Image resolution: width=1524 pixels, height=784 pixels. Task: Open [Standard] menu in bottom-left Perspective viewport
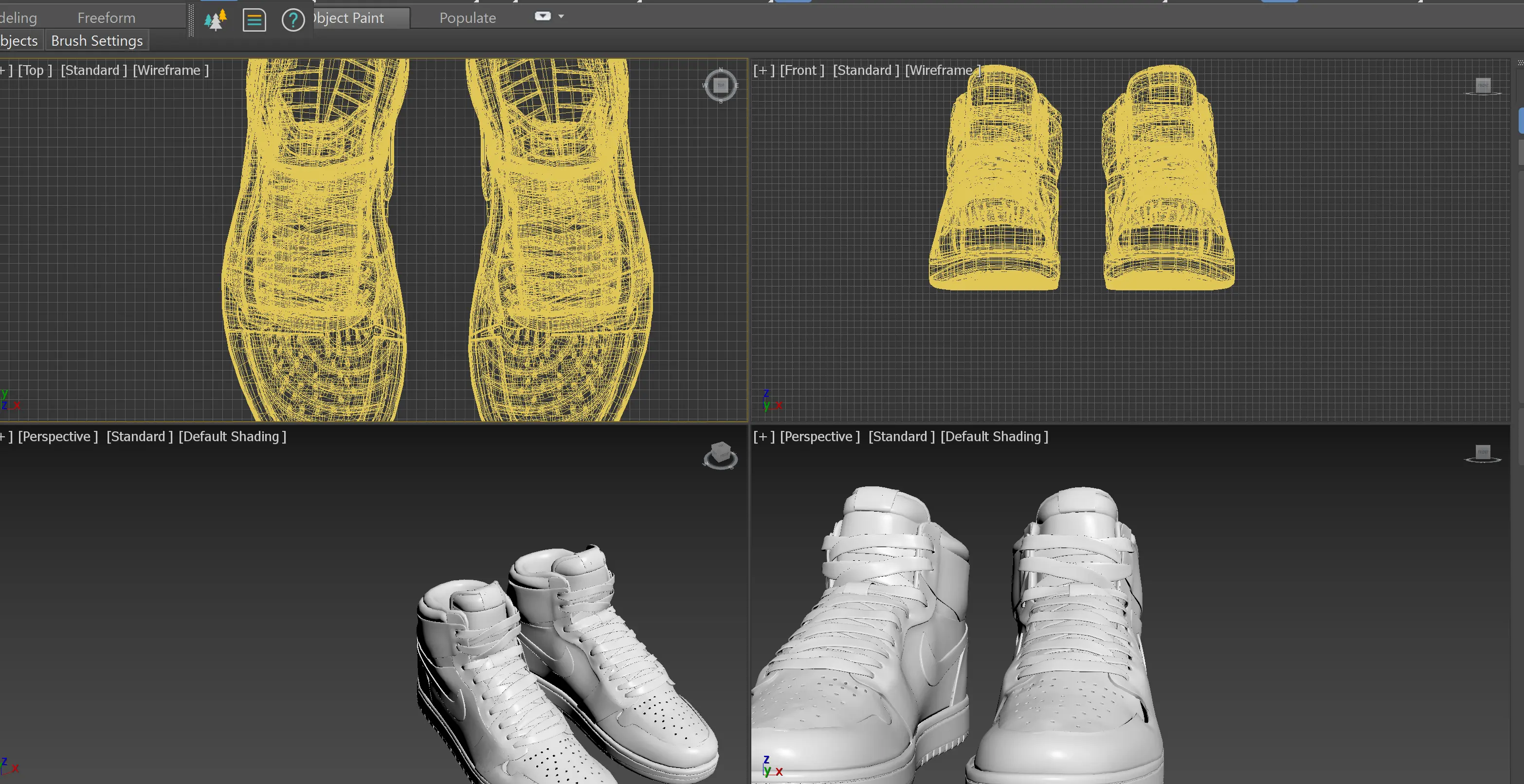coord(140,436)
